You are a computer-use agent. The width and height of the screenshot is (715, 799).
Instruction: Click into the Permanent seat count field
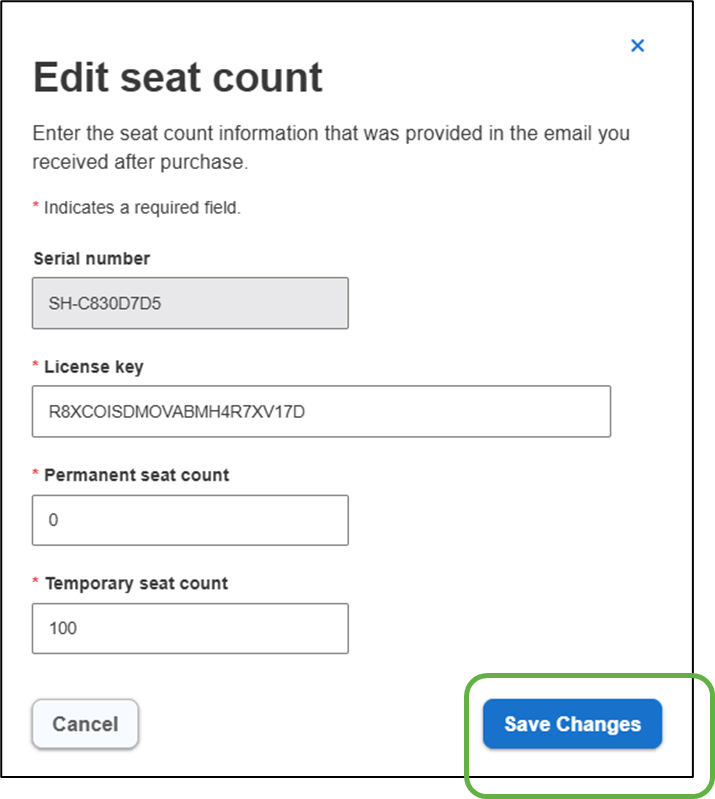click(190, 520)
